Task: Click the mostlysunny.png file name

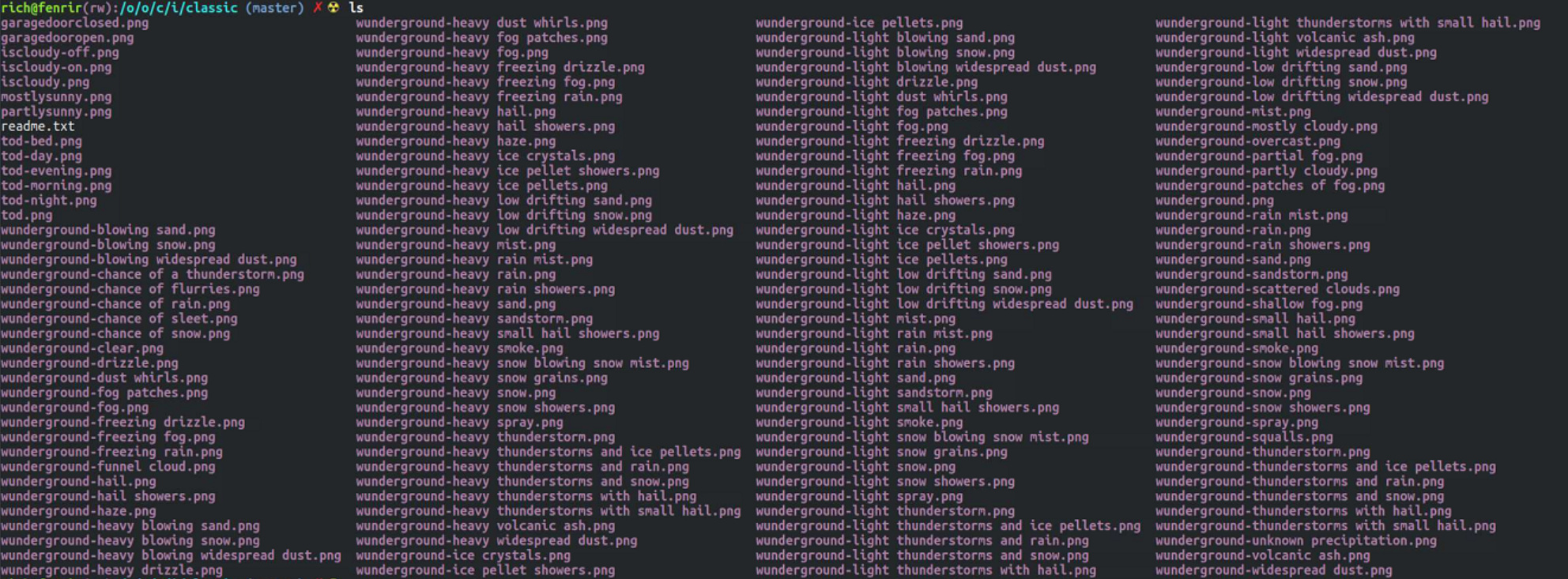Action: tap(56, 97)
